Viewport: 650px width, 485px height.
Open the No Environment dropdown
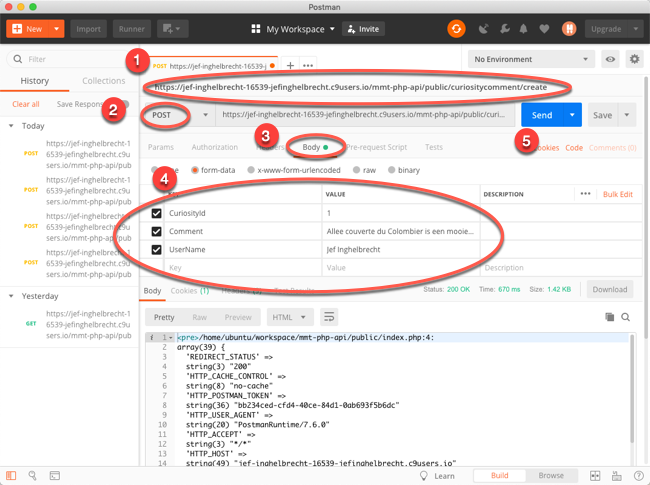[x=531, y=59]
